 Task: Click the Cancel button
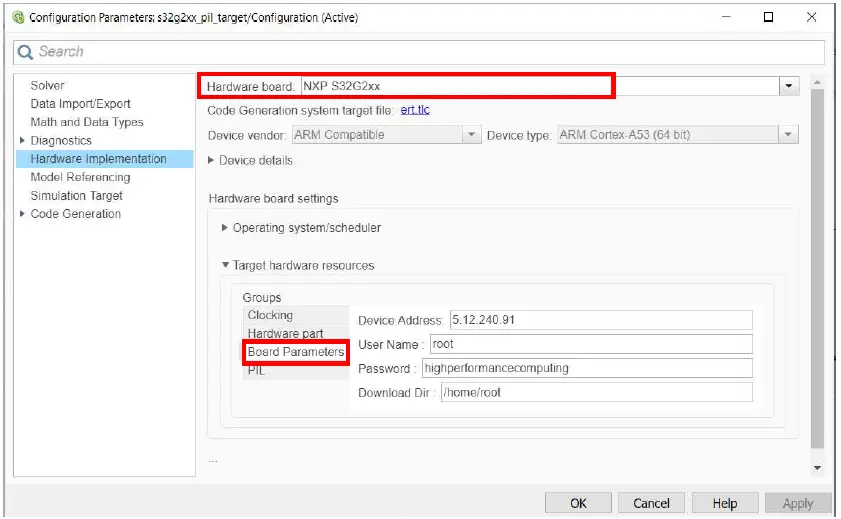coord(651,503)
